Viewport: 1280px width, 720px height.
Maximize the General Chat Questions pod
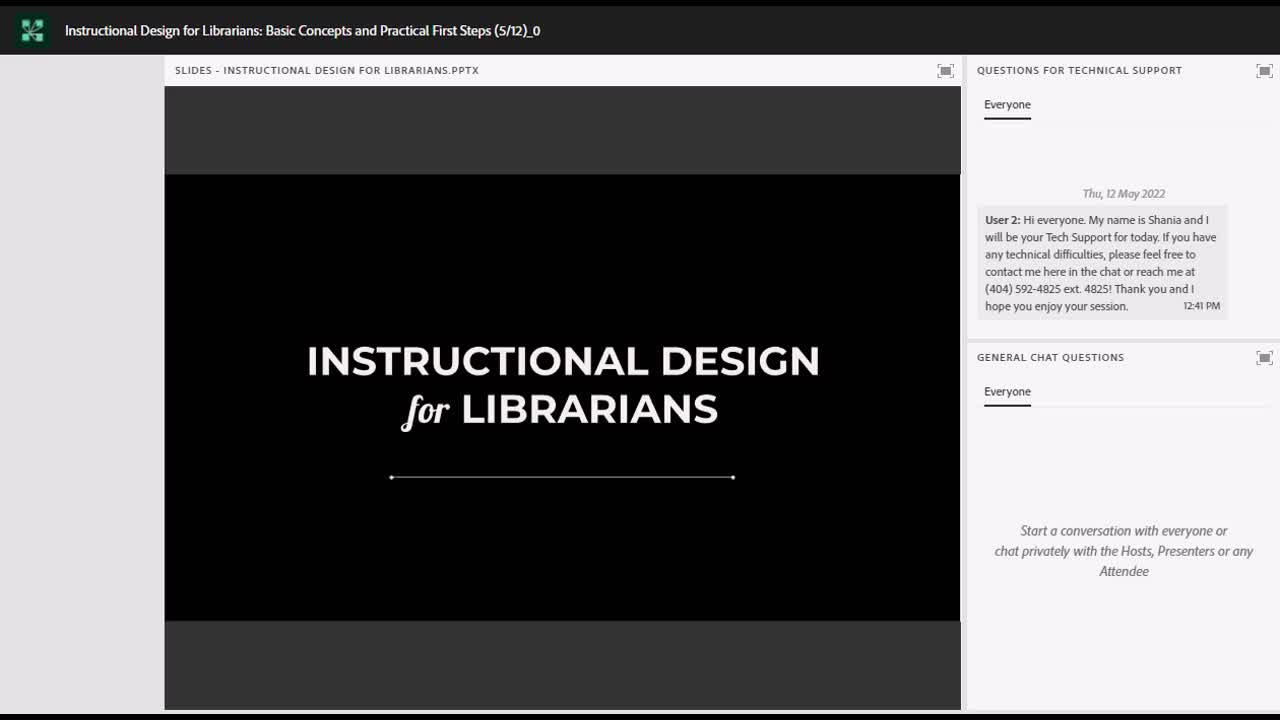point(1264,357)
